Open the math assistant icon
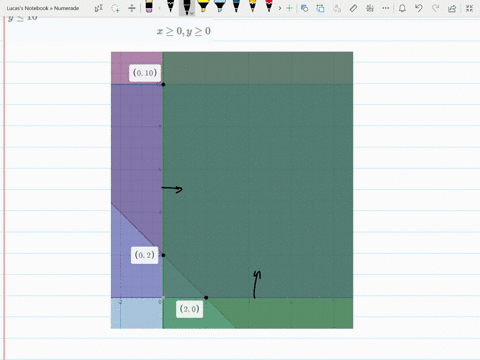Image resolution: width=480 pixels, height=360 pixels. coord(370,8)
